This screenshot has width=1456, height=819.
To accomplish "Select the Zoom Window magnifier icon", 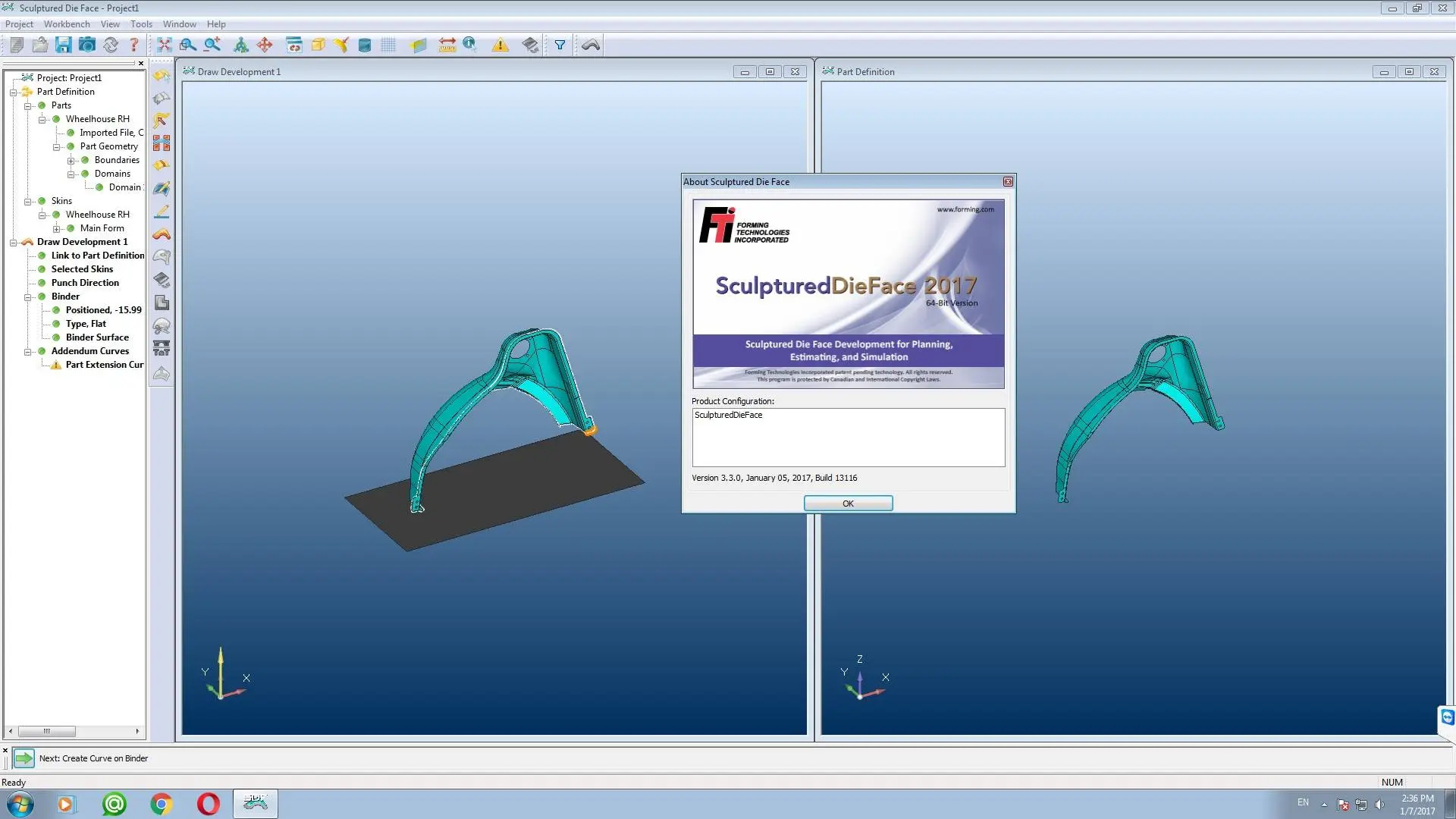I will (x=188, y=45).
